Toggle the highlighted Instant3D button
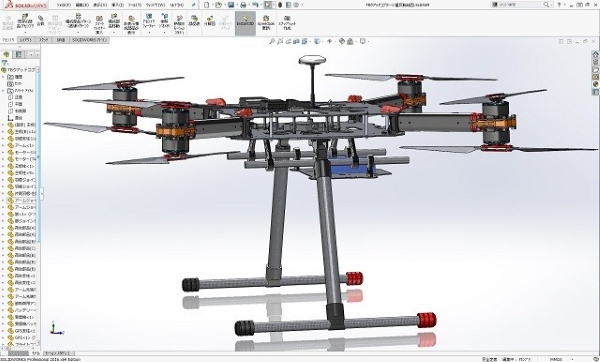This screenshot has width=600, height=362. click(245, 23)
